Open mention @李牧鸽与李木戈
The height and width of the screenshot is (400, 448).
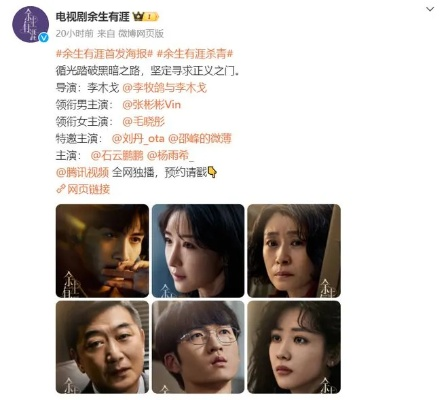(165, 88)
